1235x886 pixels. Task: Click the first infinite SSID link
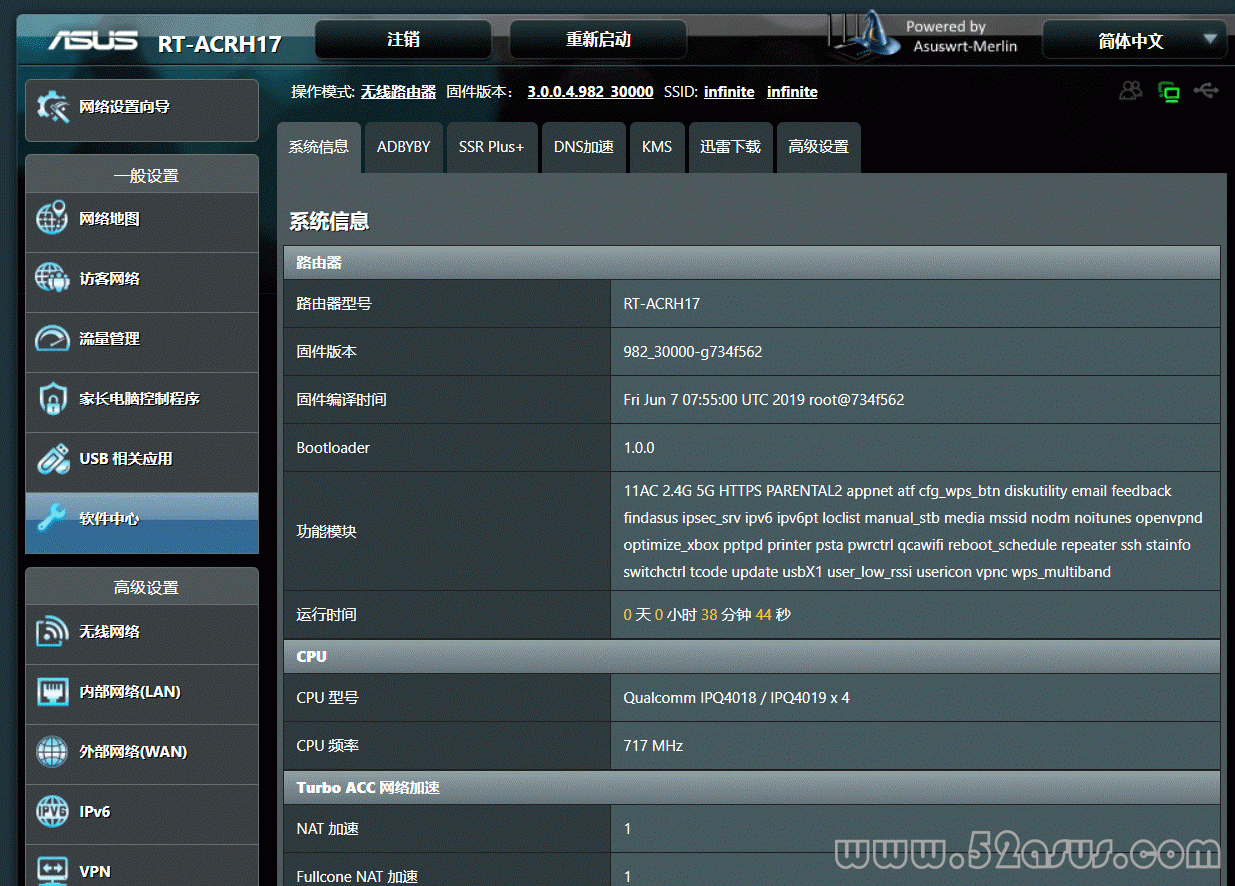point(729,92)
